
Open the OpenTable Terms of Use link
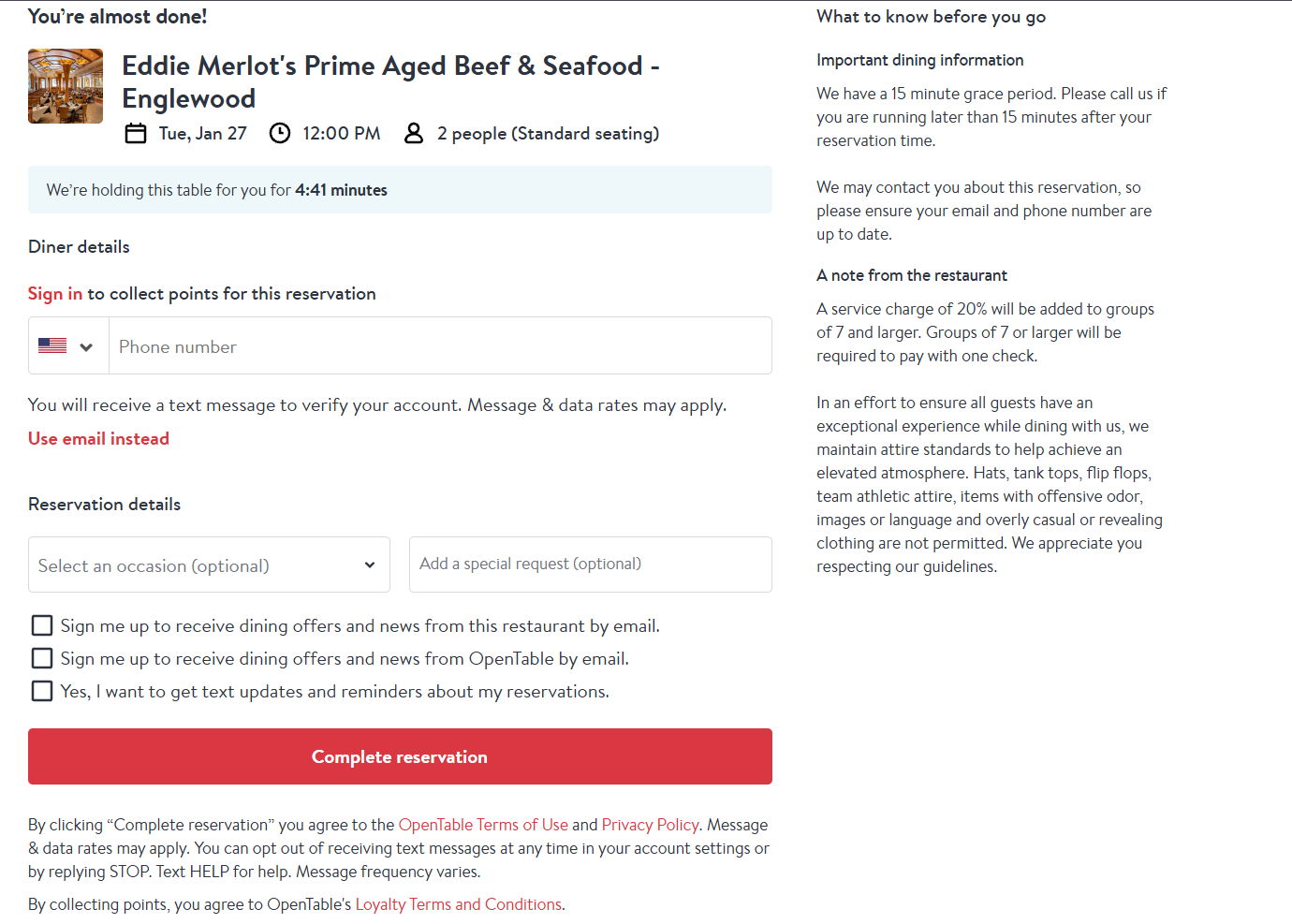coord(483,825)
